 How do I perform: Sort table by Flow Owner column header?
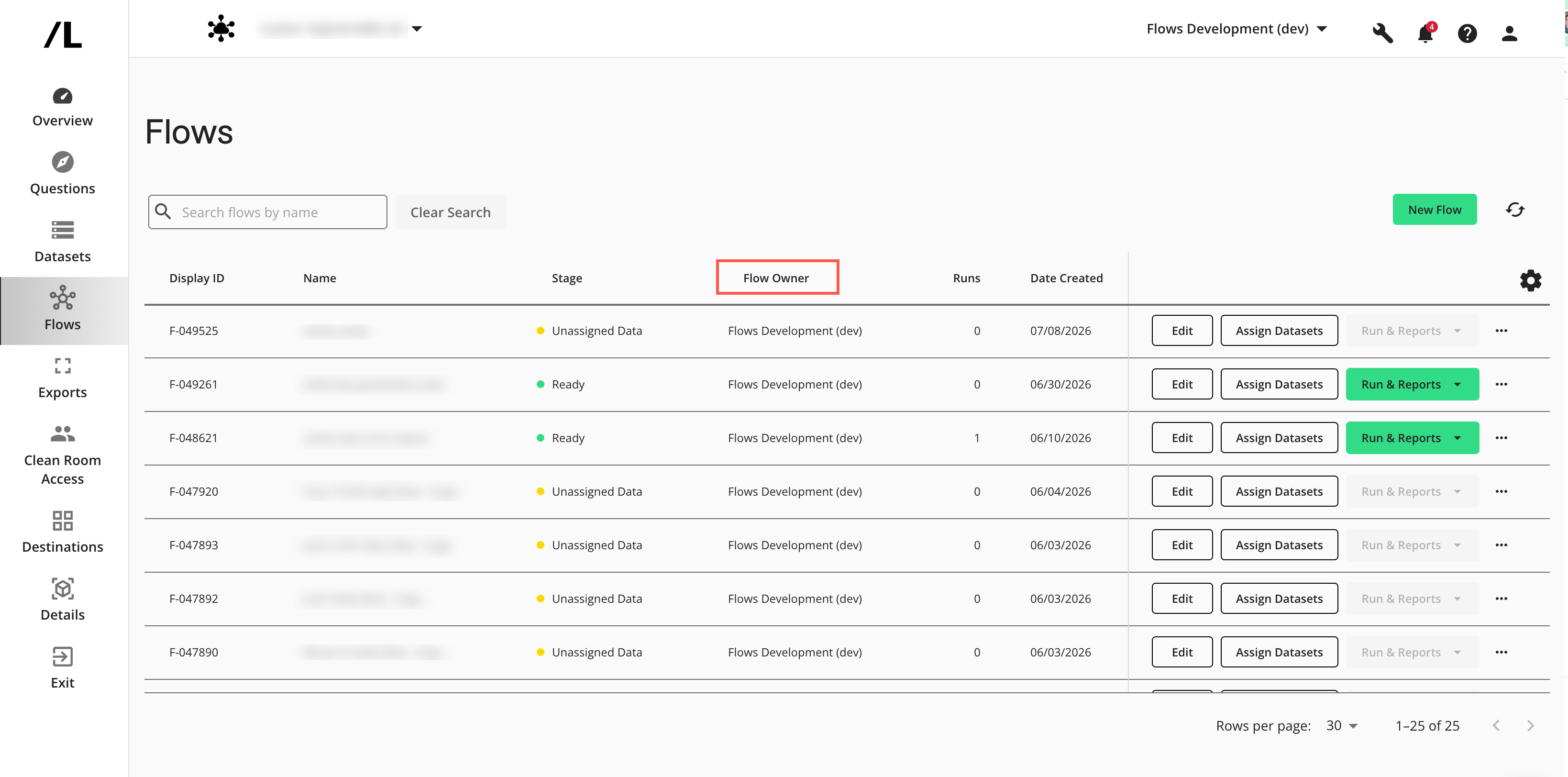point(776,277)
